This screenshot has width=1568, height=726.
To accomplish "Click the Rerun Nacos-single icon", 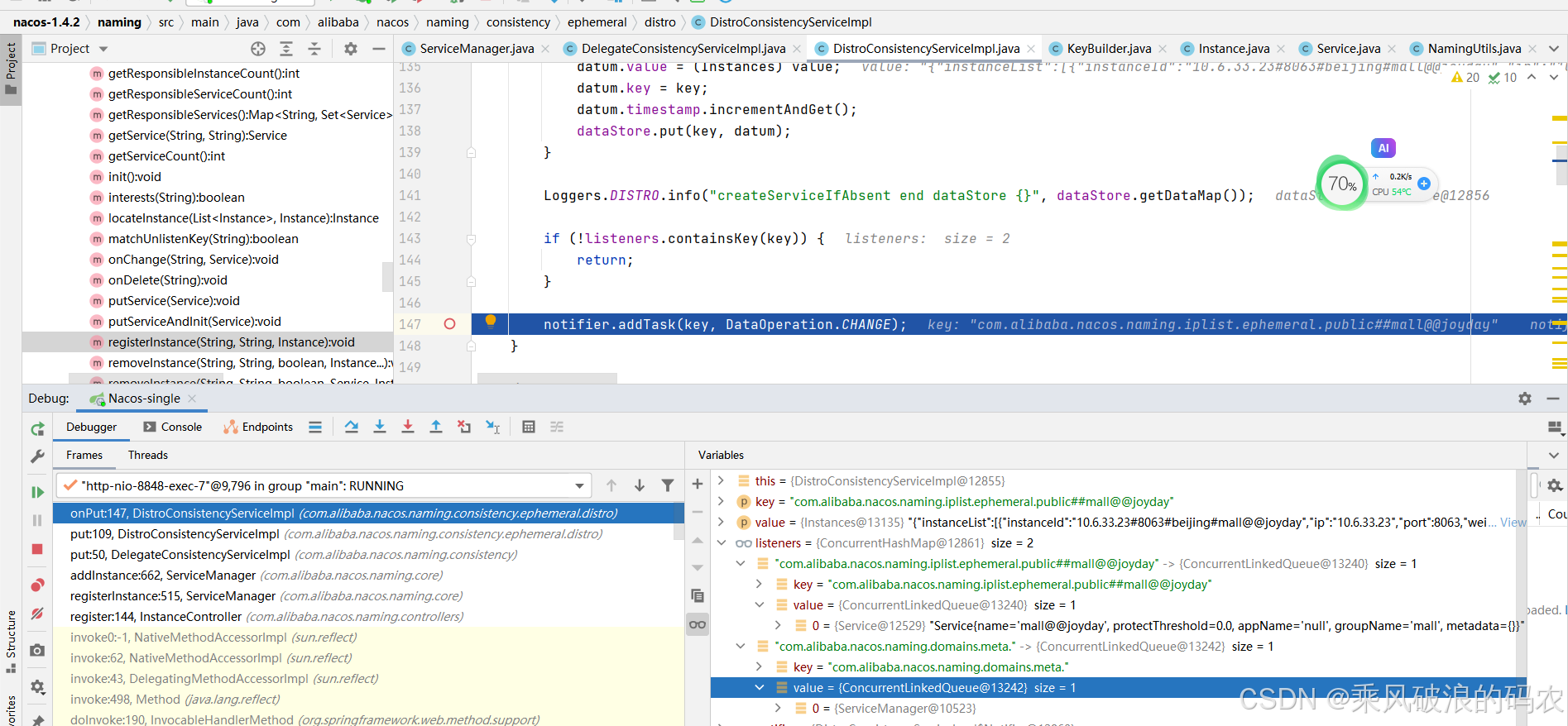I will tap(37, 428).
